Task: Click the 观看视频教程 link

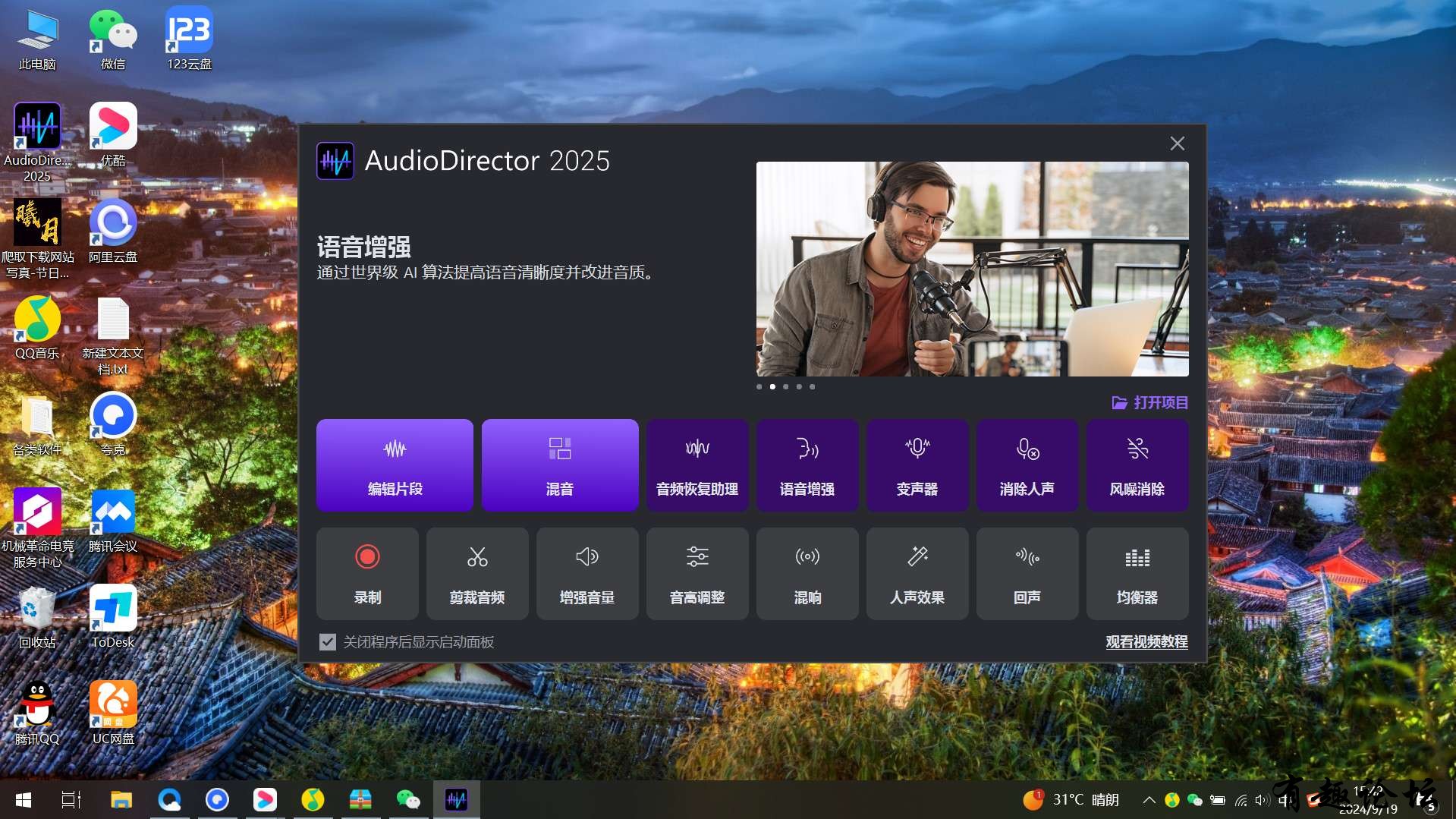Action: coord(1146,642)
